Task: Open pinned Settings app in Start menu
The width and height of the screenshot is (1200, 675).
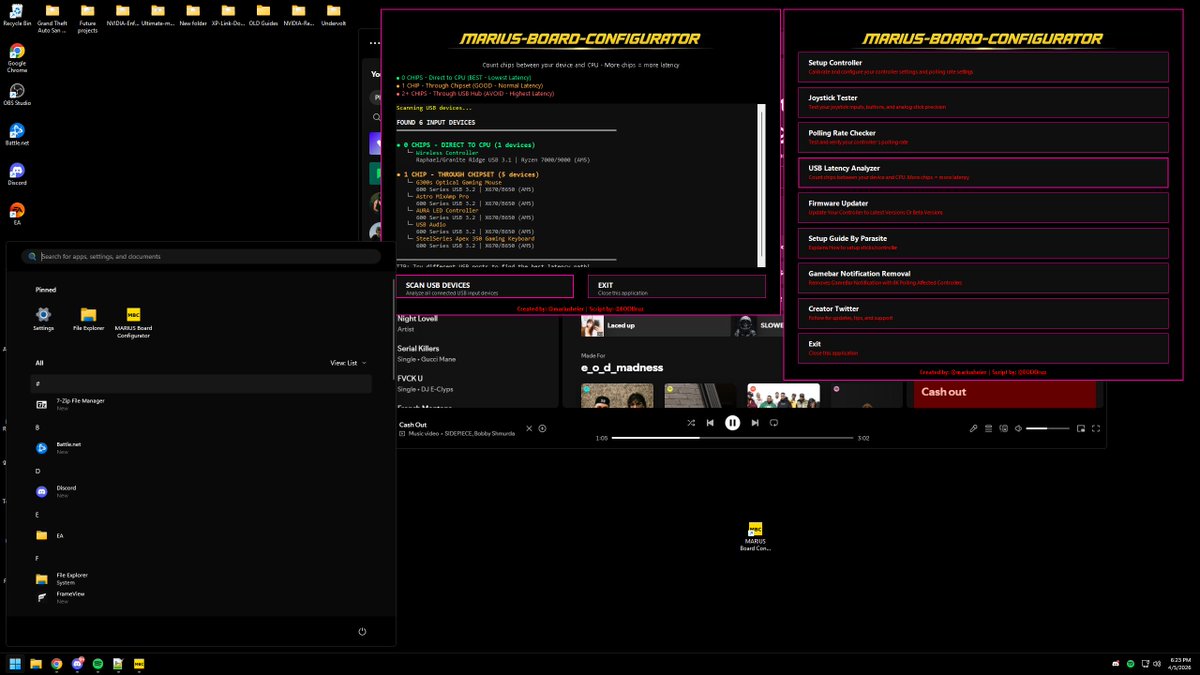Action: click(43, 320)
